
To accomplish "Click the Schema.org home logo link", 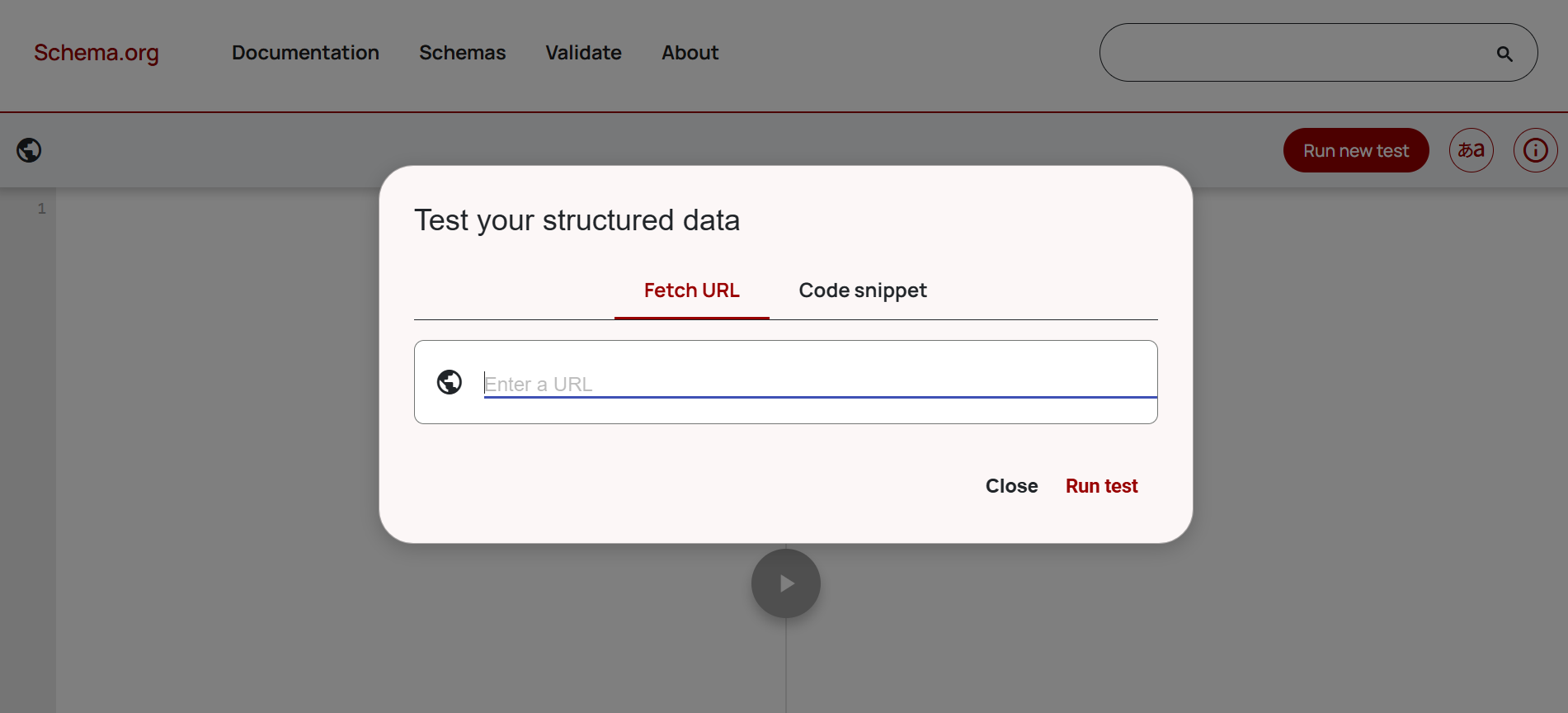I will (x=97, y=53).
